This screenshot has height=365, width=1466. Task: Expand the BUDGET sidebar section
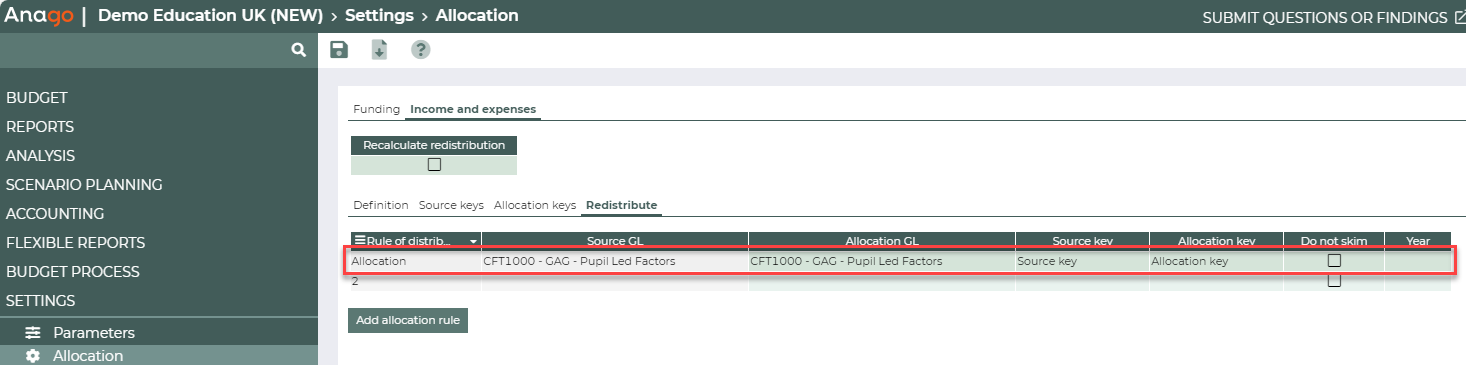tap(37, 98)
